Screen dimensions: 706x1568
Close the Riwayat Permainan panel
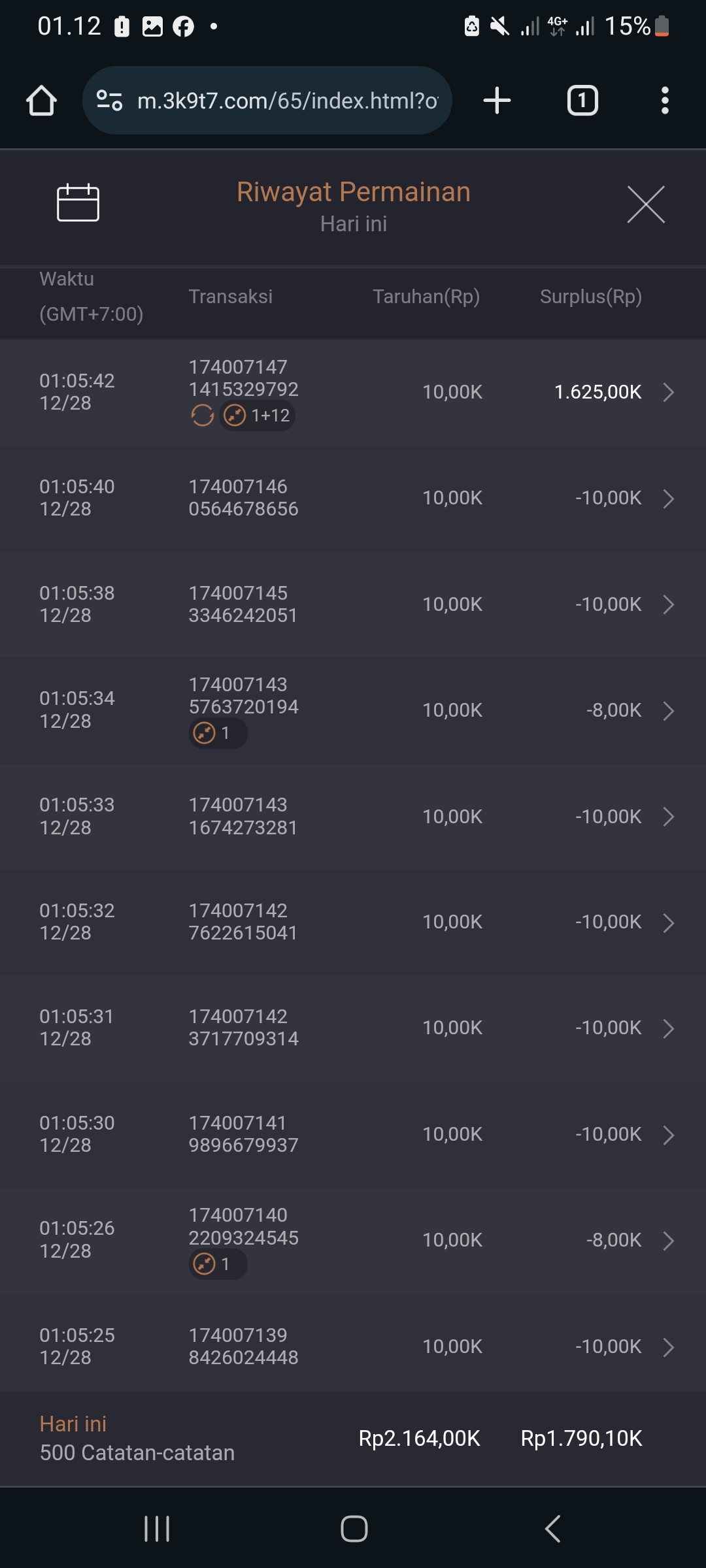pyautogui.click(x=646, y=204)
